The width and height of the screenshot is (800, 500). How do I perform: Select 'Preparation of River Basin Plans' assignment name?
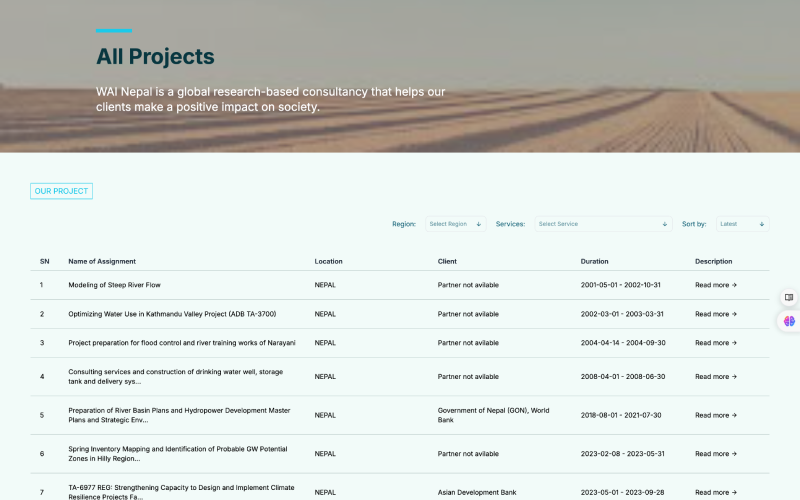point(179,415)
